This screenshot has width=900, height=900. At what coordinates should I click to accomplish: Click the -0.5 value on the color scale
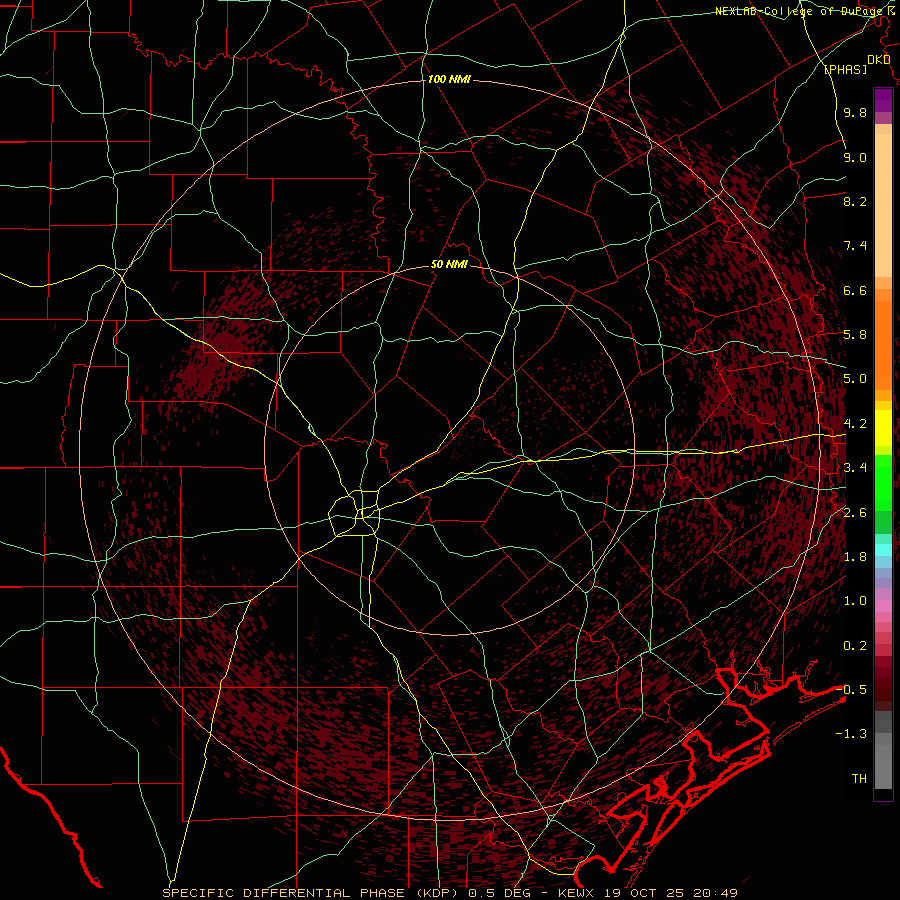[851, 690]
